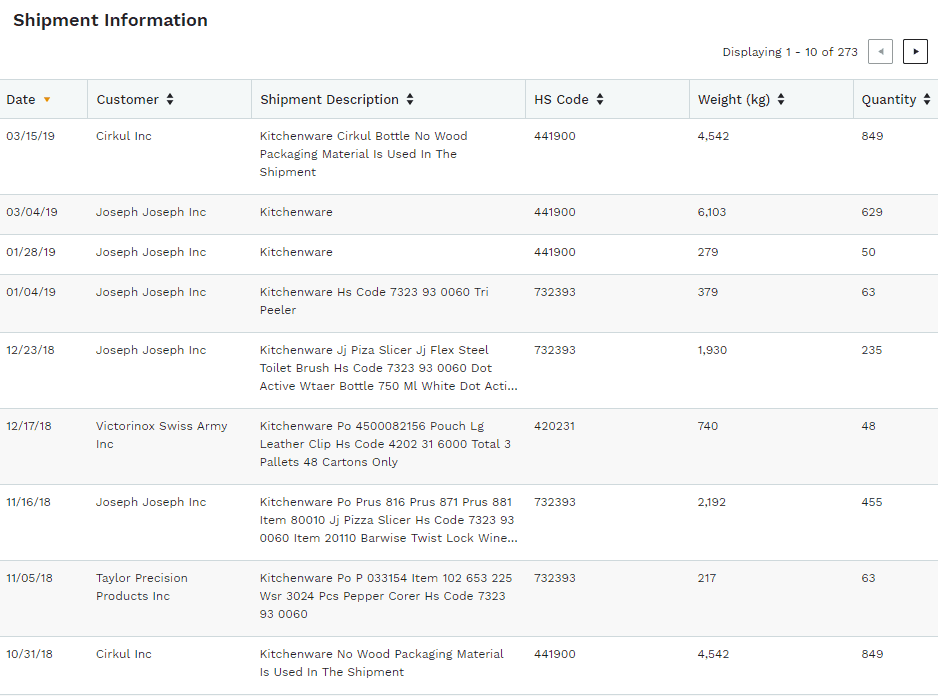Image resolution: width=938 pixels, height=696 pixels.
Task: Open Victorinox Swiss Army Inc customer
Action: point(162,435)
